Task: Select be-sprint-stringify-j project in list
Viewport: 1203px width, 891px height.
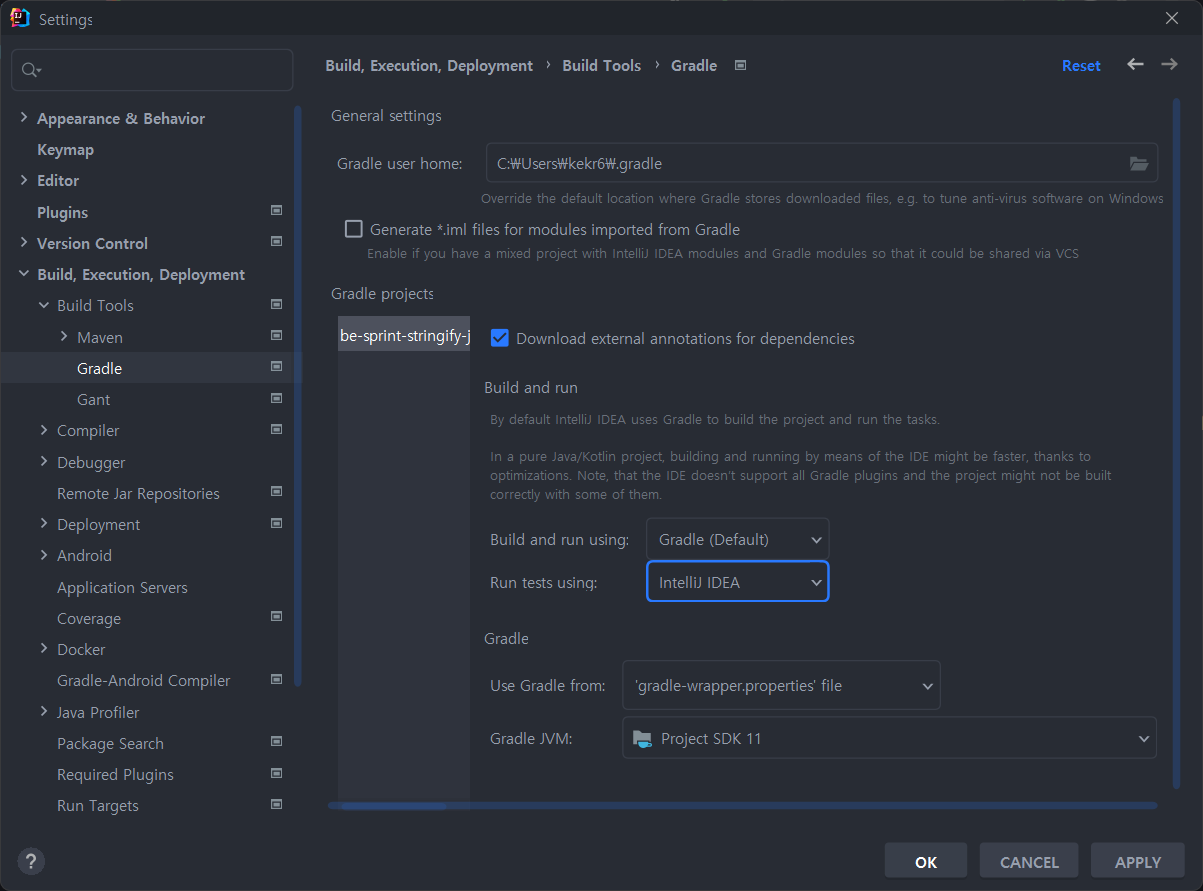Action: tap(404, 336)
